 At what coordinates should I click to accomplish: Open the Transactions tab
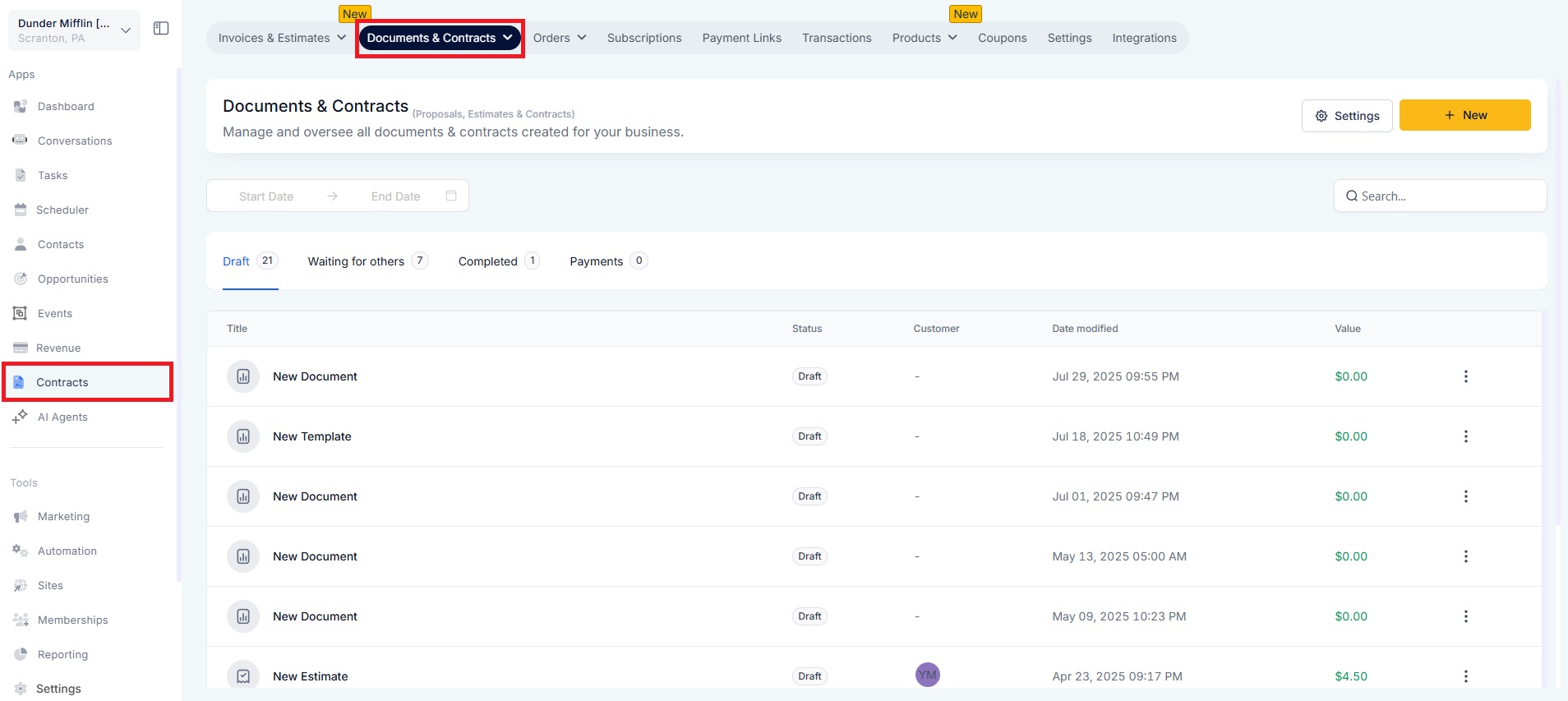point(837,38)
